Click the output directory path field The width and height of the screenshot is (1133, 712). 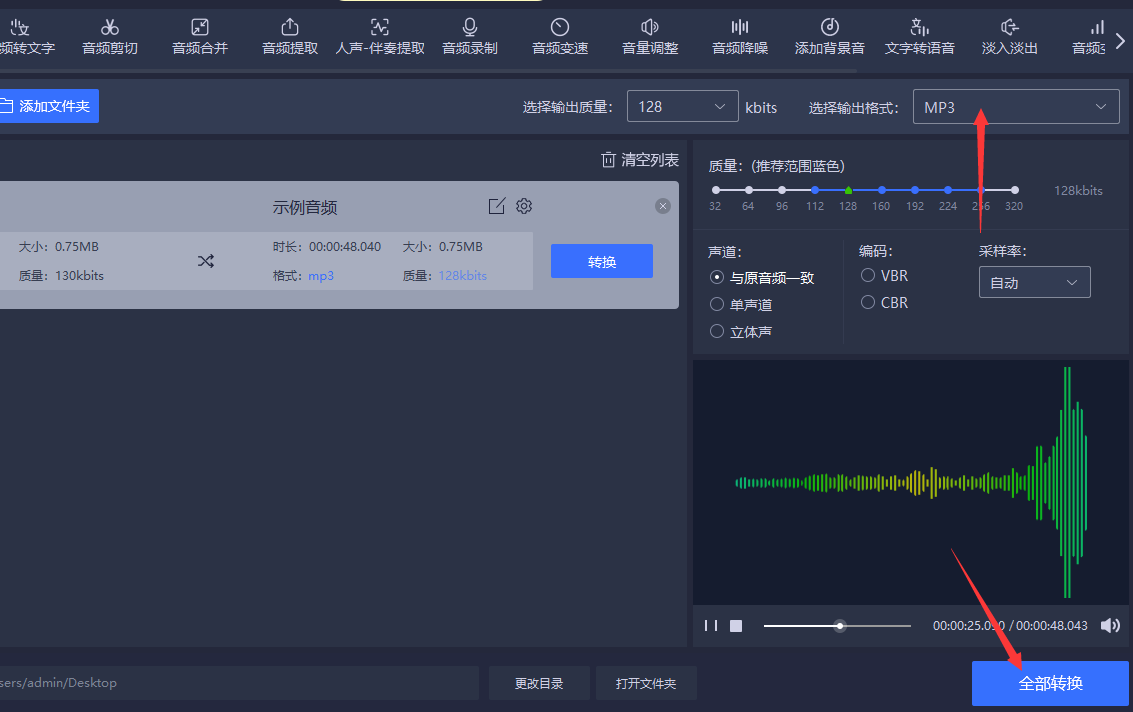point(239,683)
